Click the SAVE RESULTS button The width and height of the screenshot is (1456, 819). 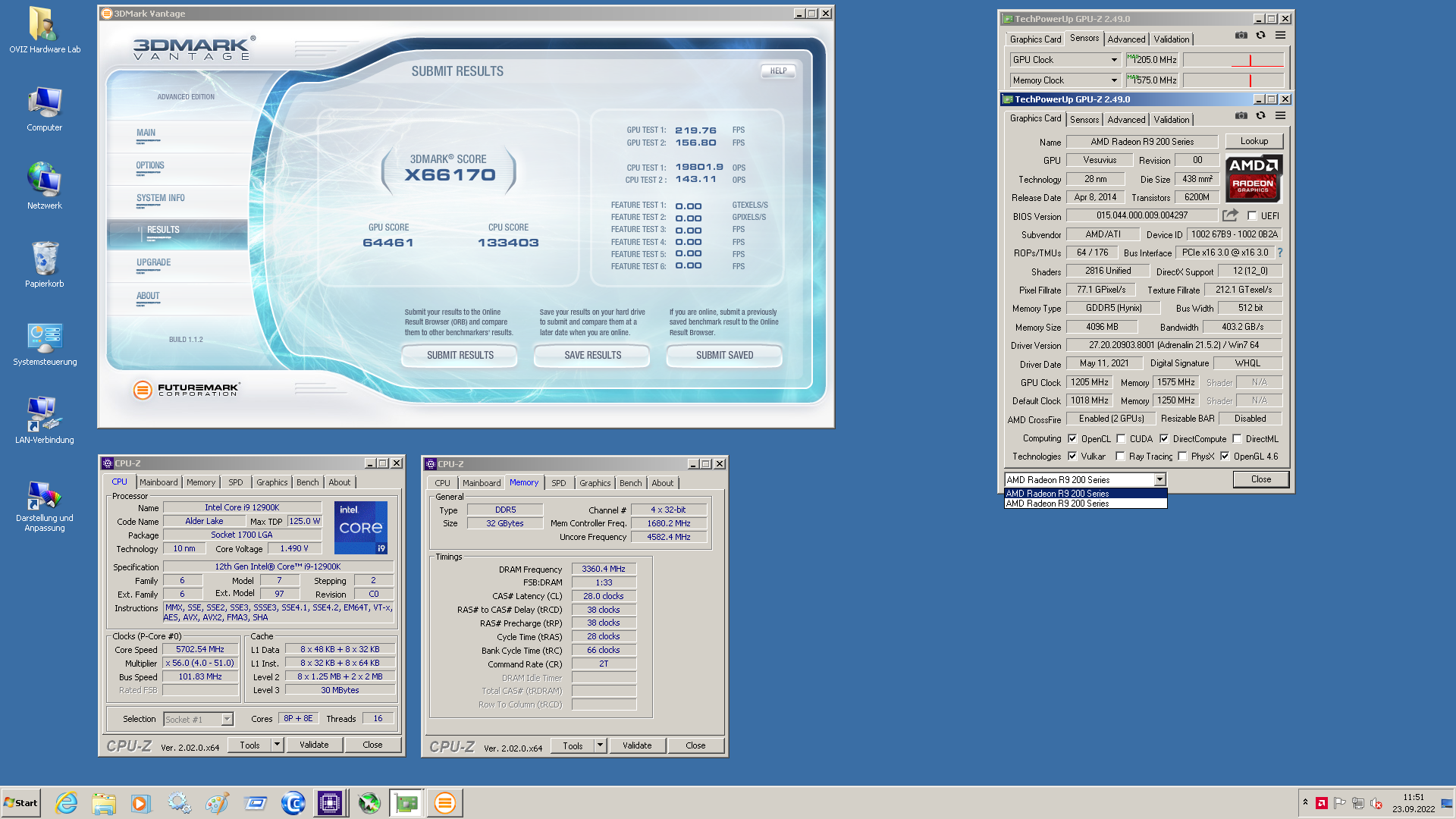point(592,356)
